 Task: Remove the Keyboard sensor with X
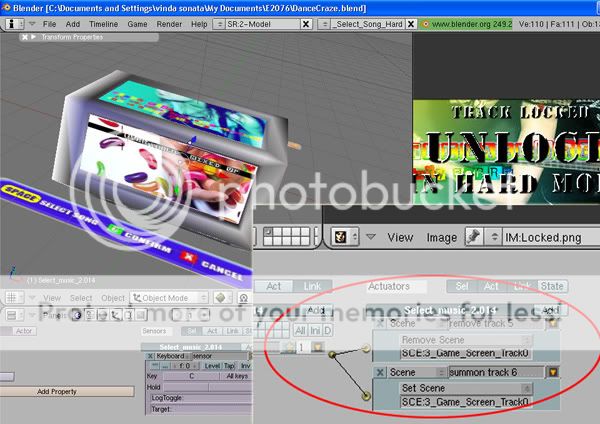(150, 355)
